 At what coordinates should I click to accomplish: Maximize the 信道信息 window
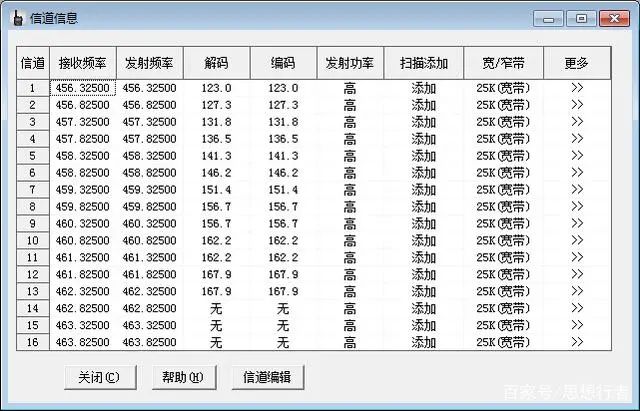[x=581, y=19]
